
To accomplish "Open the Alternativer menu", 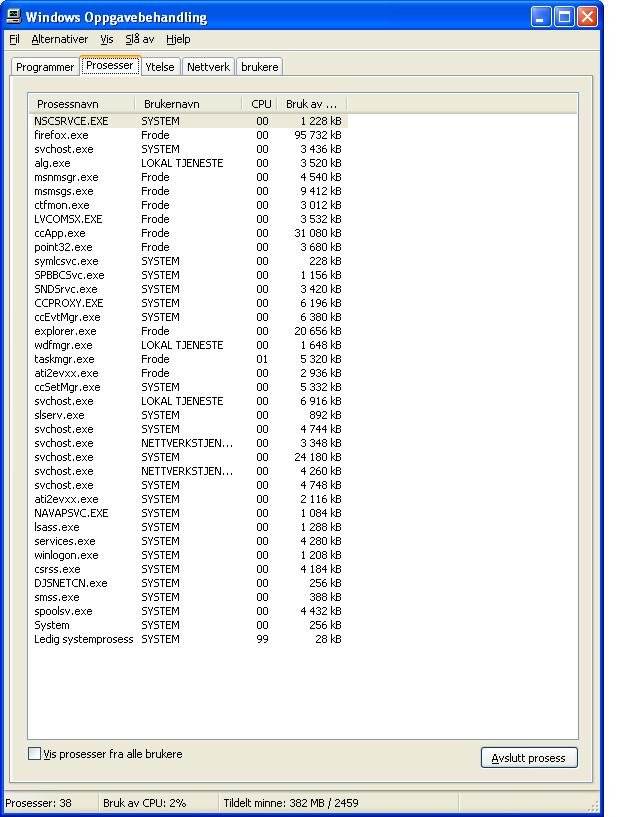I will [59, 39].
